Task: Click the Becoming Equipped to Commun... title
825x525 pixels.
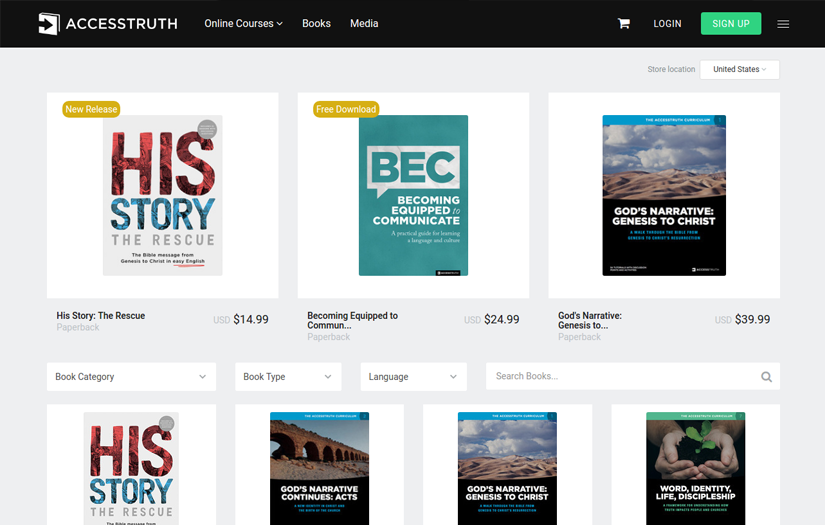Action: [x=353, y=320]
